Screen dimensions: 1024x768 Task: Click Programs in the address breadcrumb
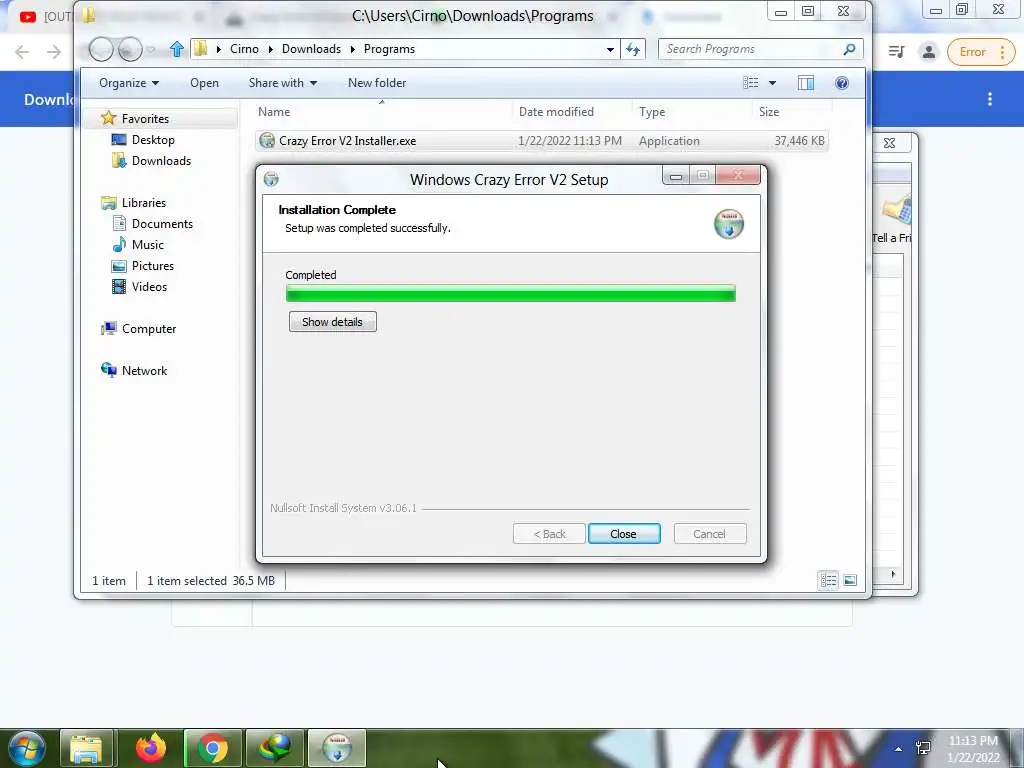(389, 49)
